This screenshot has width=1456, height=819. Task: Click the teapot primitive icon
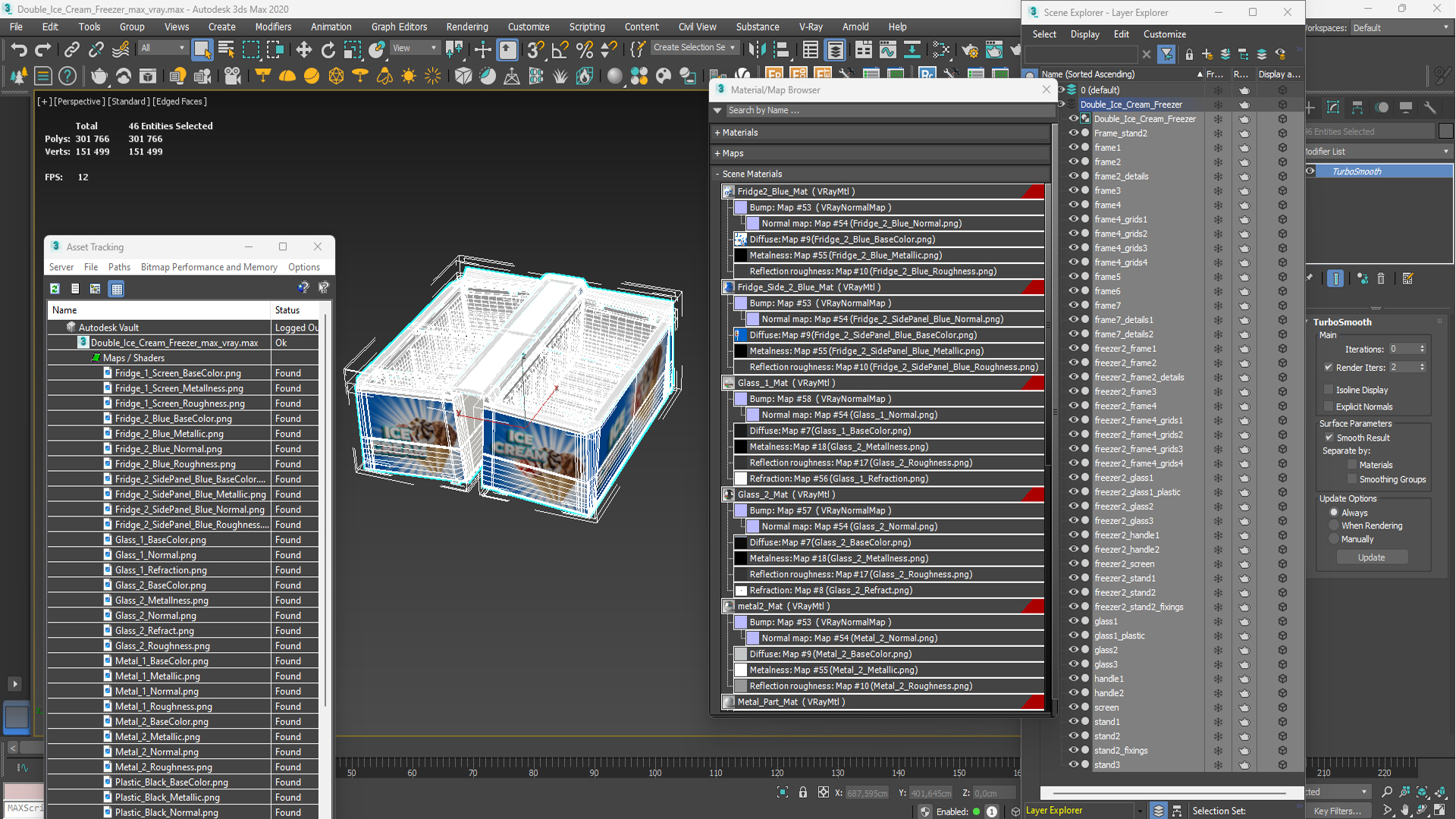click(x=99, y=76)
